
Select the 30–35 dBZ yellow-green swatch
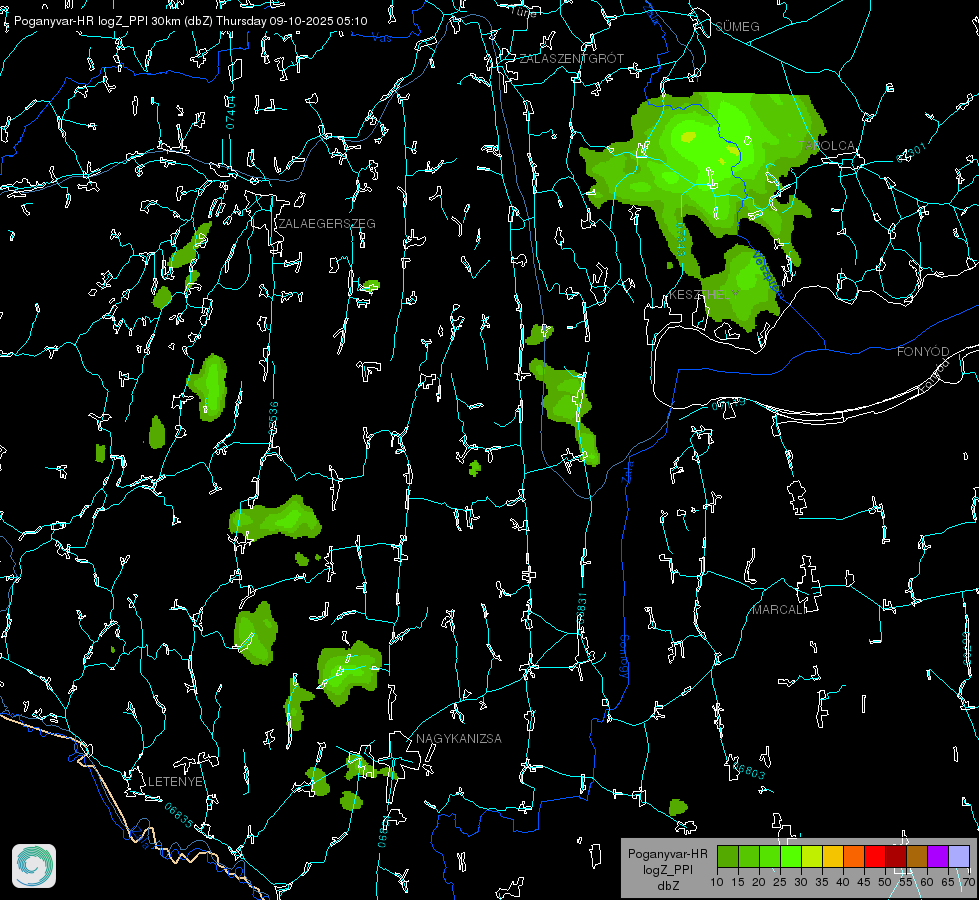pos(812,856)
